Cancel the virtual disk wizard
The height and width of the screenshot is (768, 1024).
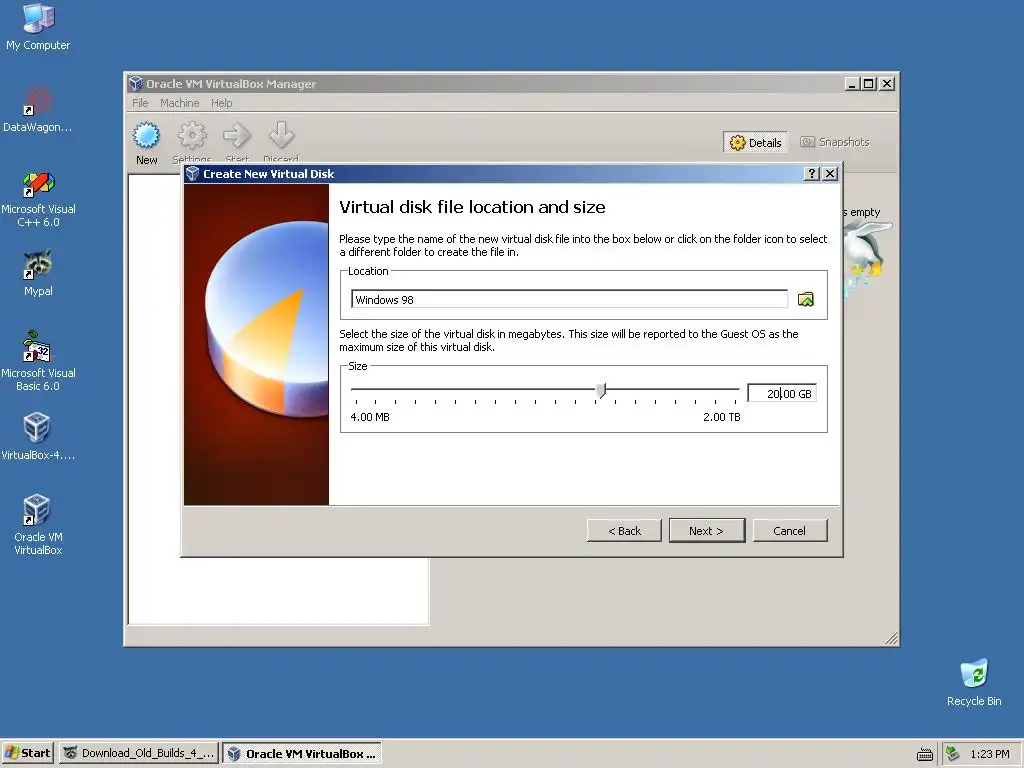coord(790,531)
